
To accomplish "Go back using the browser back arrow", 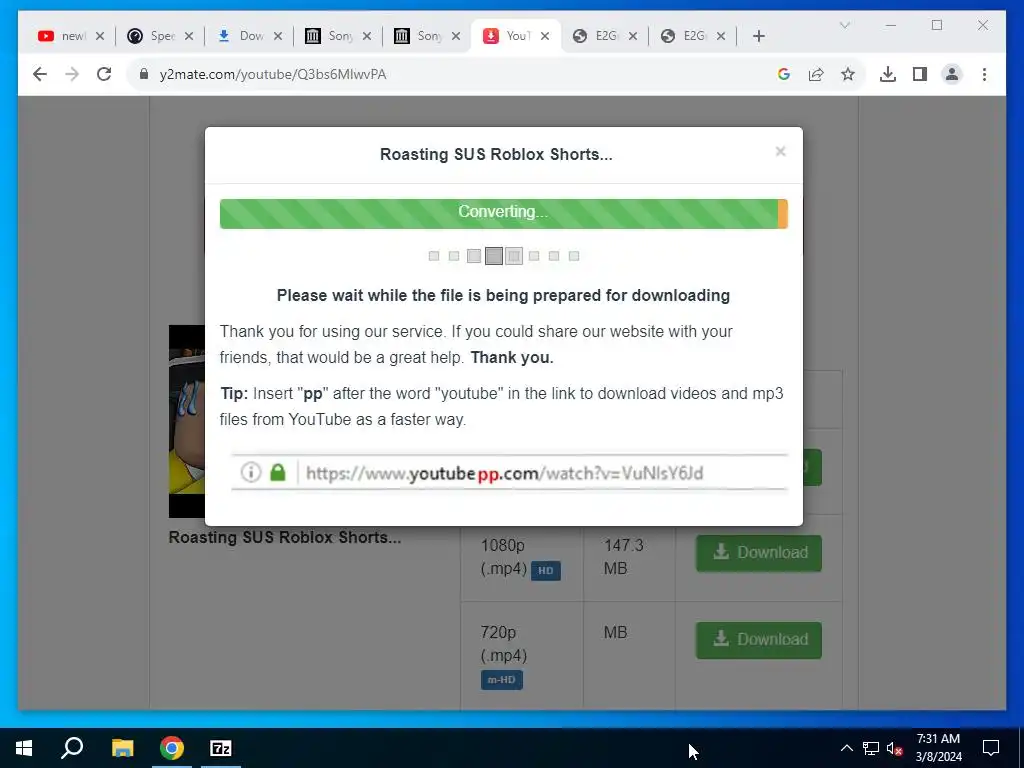I will pyautogui.click(x=40, y=74).
